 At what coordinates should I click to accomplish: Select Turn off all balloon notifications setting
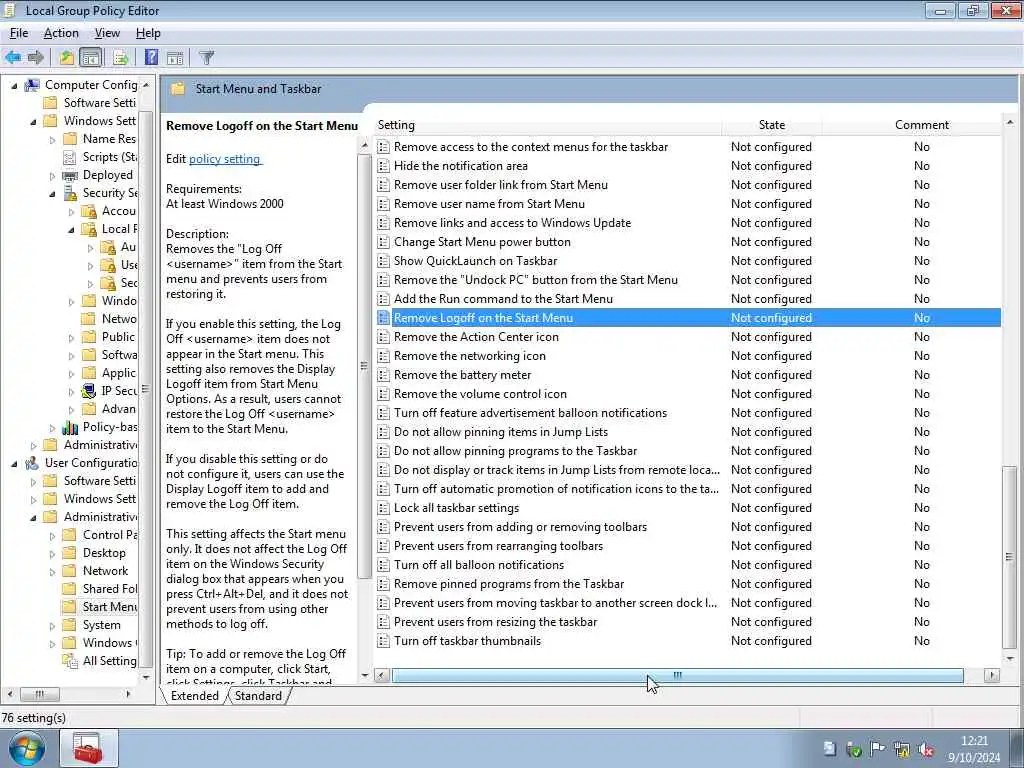click(x=688, y=565)
